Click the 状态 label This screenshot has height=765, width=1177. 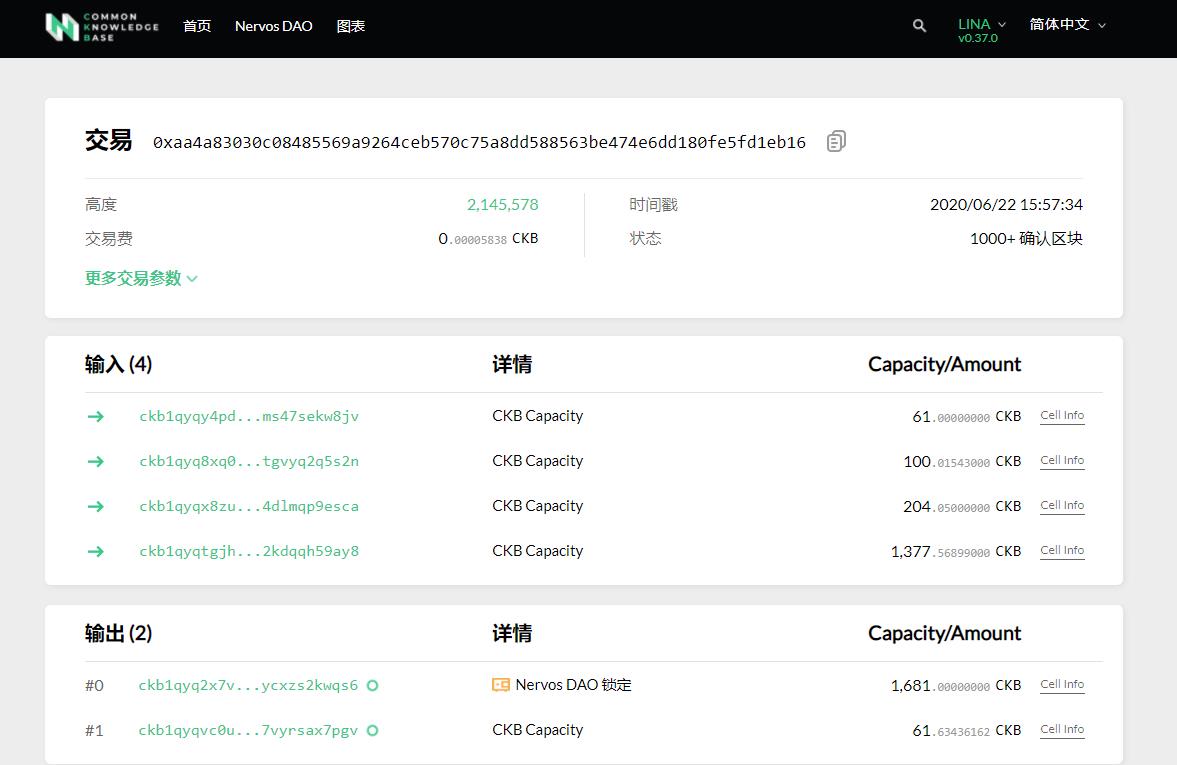645,238
